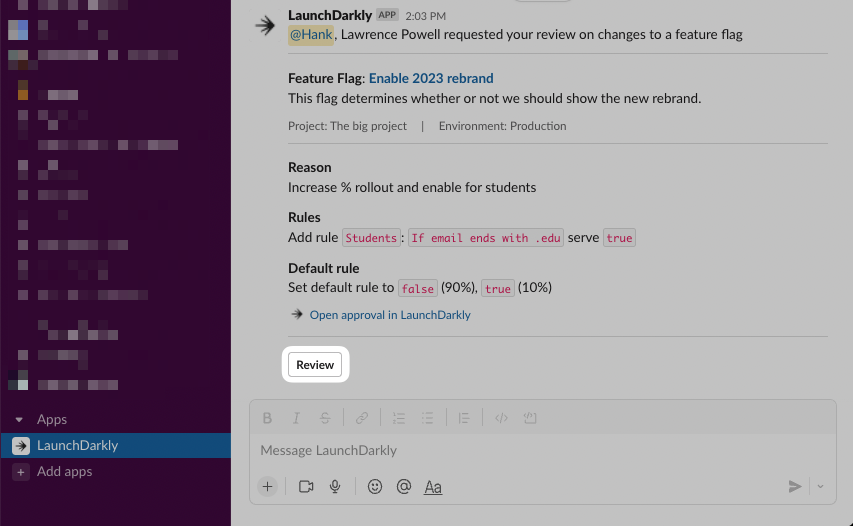
Task: Collapse the Apps sidebar section
Action: (x=19, y=420)
